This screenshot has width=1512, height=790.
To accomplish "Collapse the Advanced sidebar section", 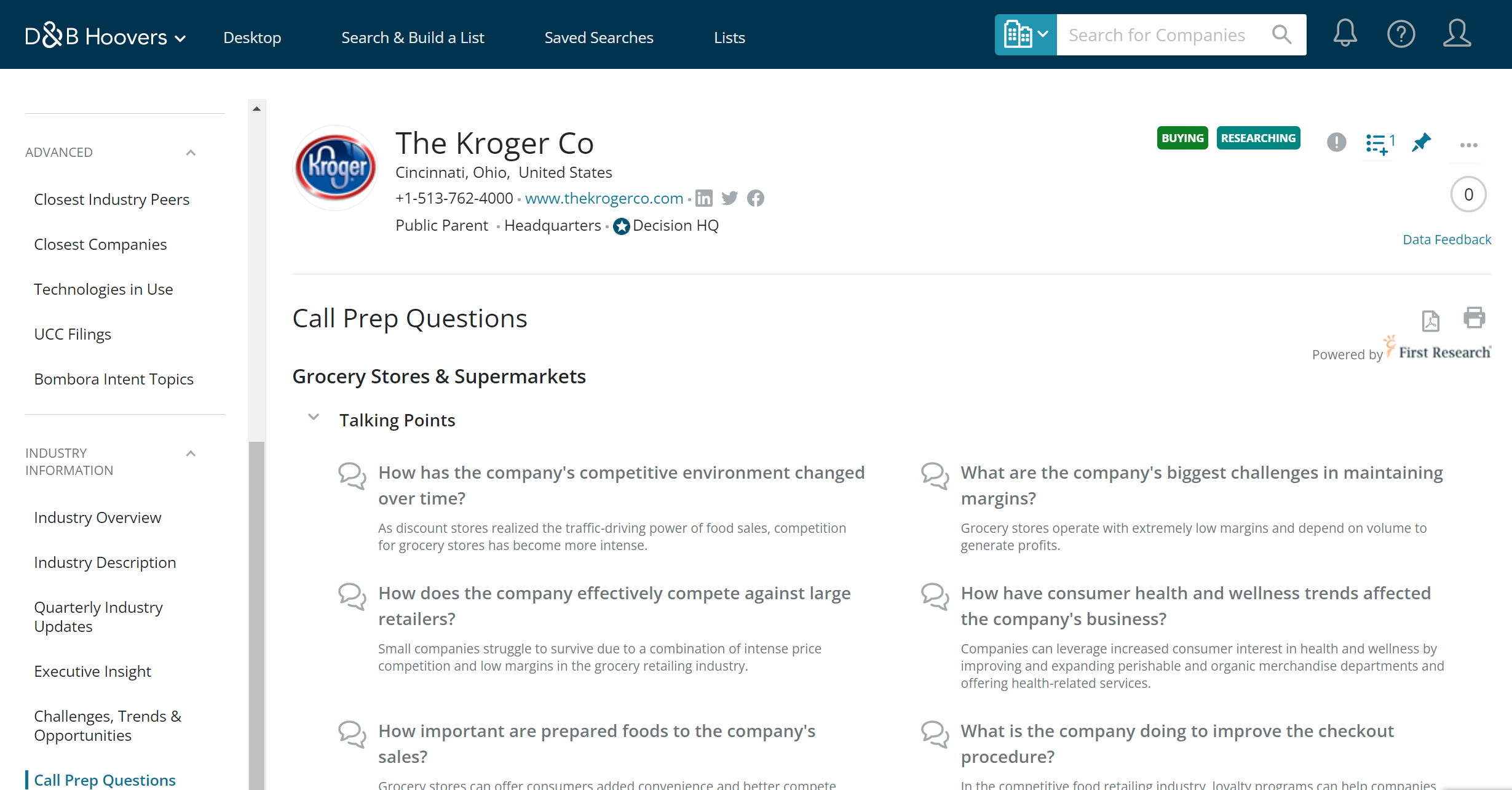I will (191, 153).
